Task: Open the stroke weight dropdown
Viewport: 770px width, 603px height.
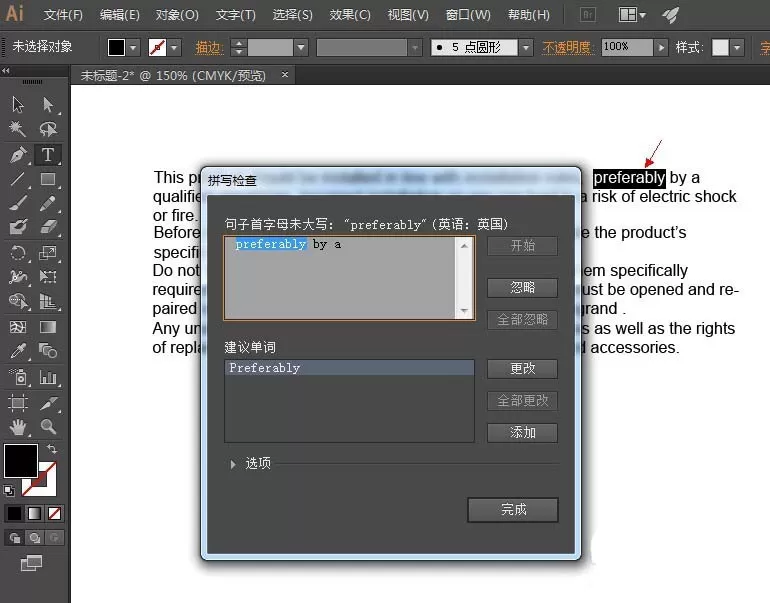Action: pyautogui.click(x=301, y=48)
